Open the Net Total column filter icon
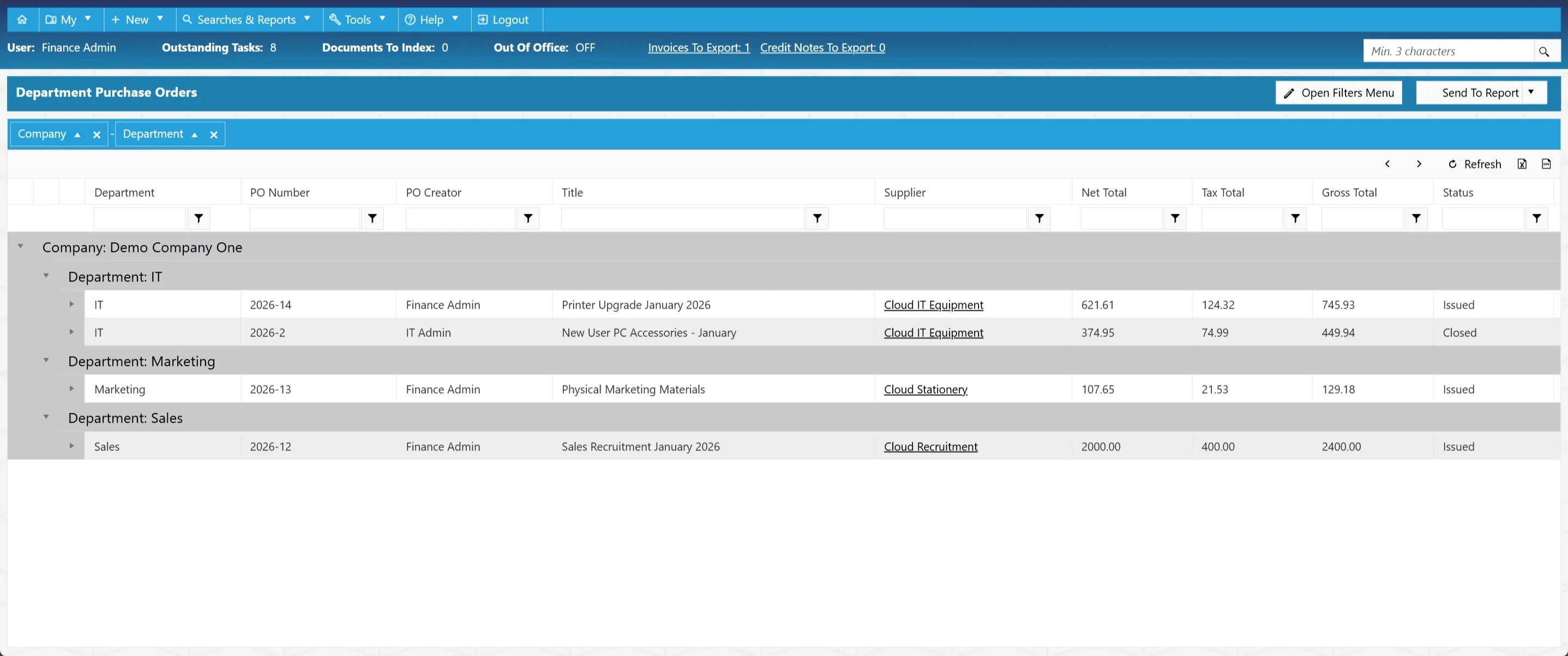The image size is (1568, 656). point(1175,218)
